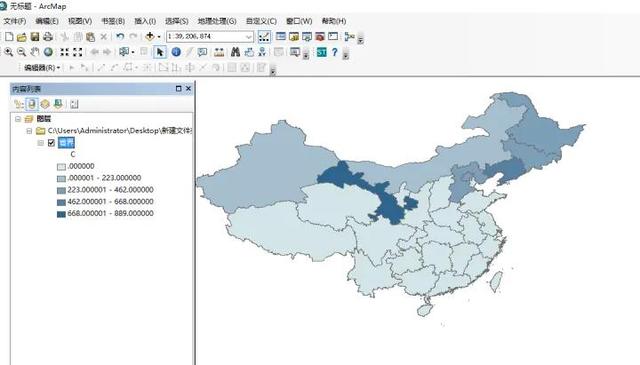List layers by drawing order
640x365 pixels.
pyautogui.click(x=18, y=104)
